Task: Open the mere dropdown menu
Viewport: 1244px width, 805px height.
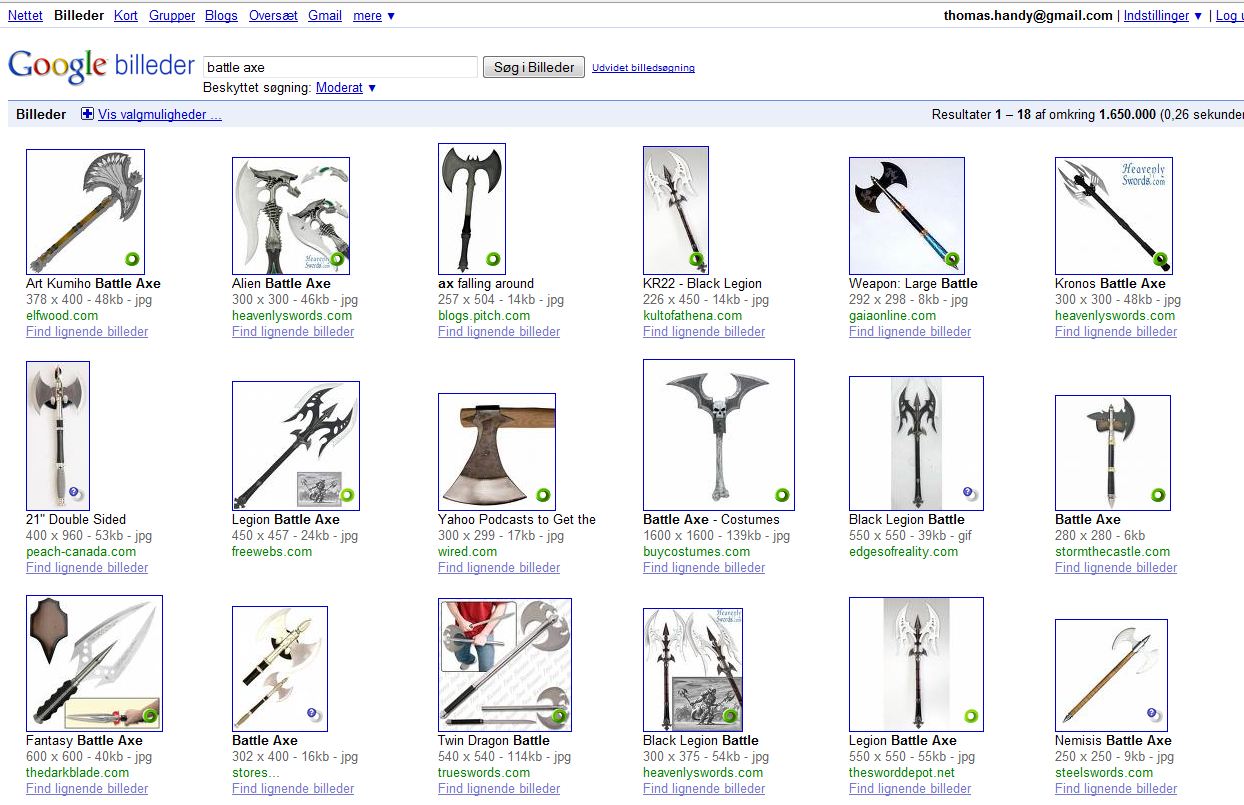Action: pos(374,15)
